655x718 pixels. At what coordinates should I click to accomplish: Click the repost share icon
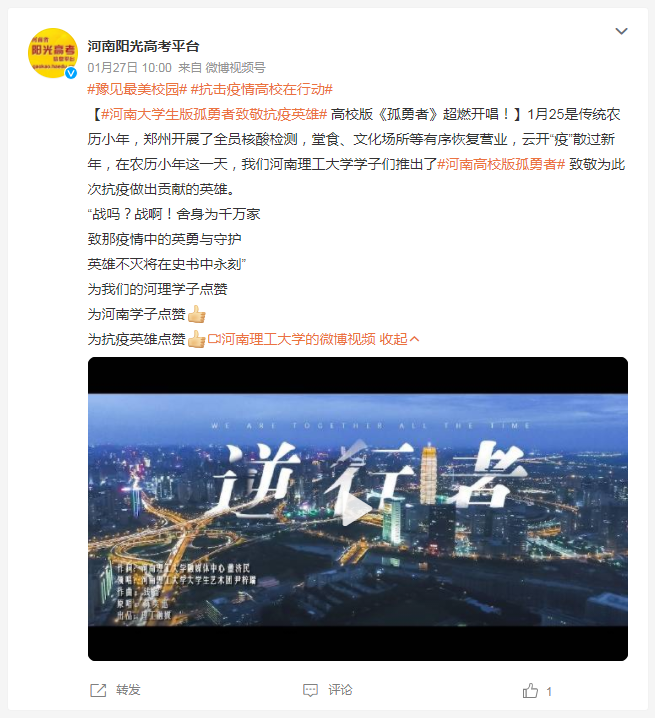click(x=98, y=690)
